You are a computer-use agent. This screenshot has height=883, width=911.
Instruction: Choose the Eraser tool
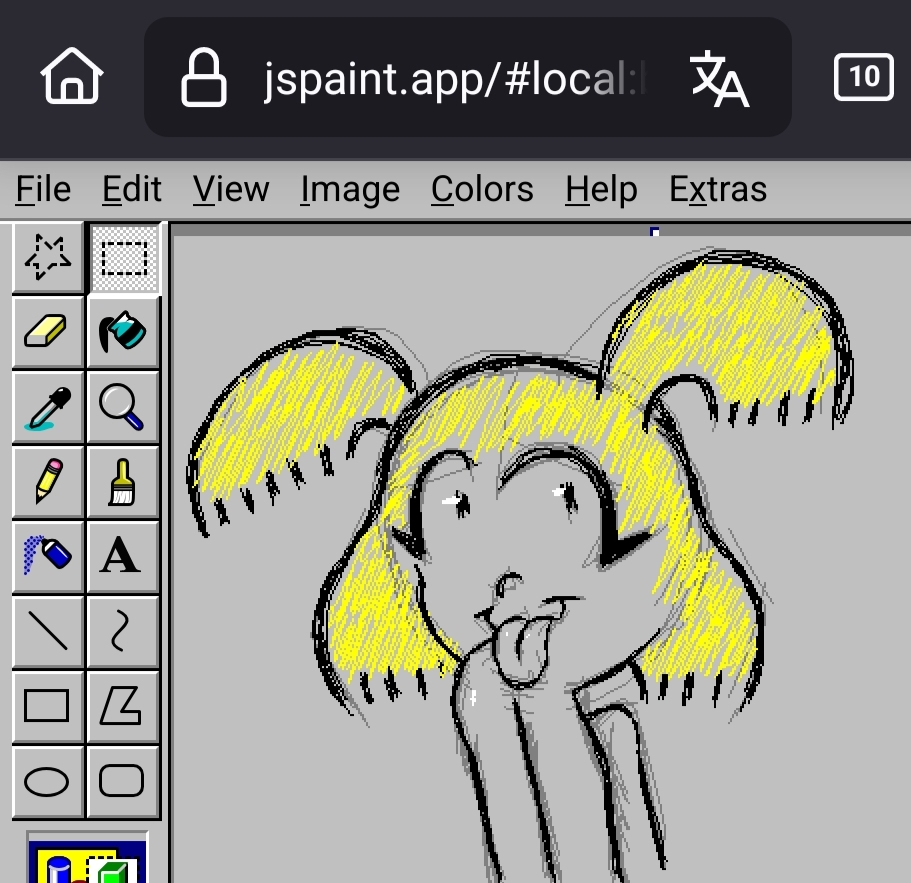click(x=48, y=332)
